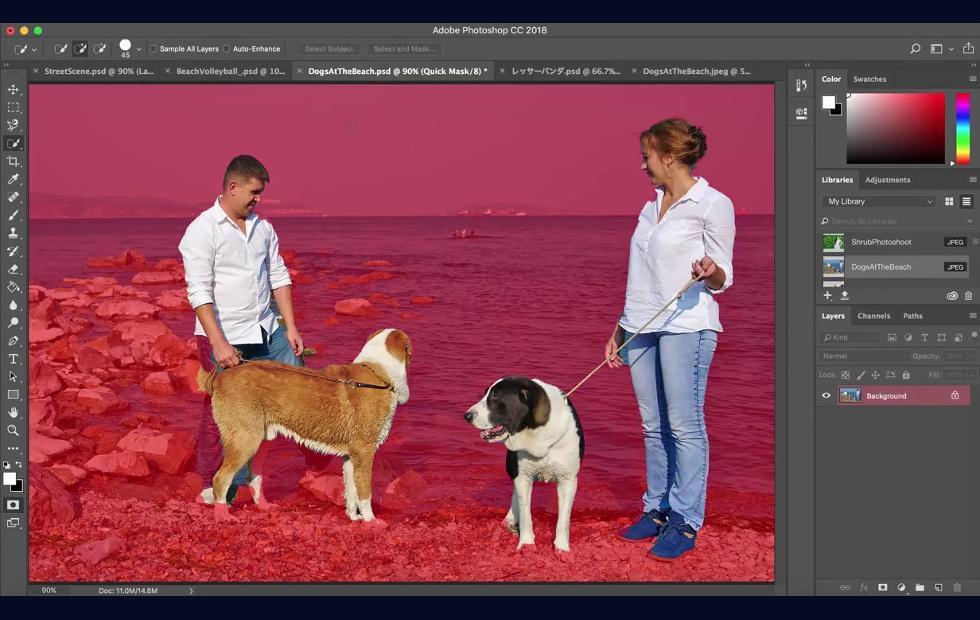The width and height of the screenshot is (980, 620).
Task: Open the brush size picker dropdown
Action: [139, 49]
